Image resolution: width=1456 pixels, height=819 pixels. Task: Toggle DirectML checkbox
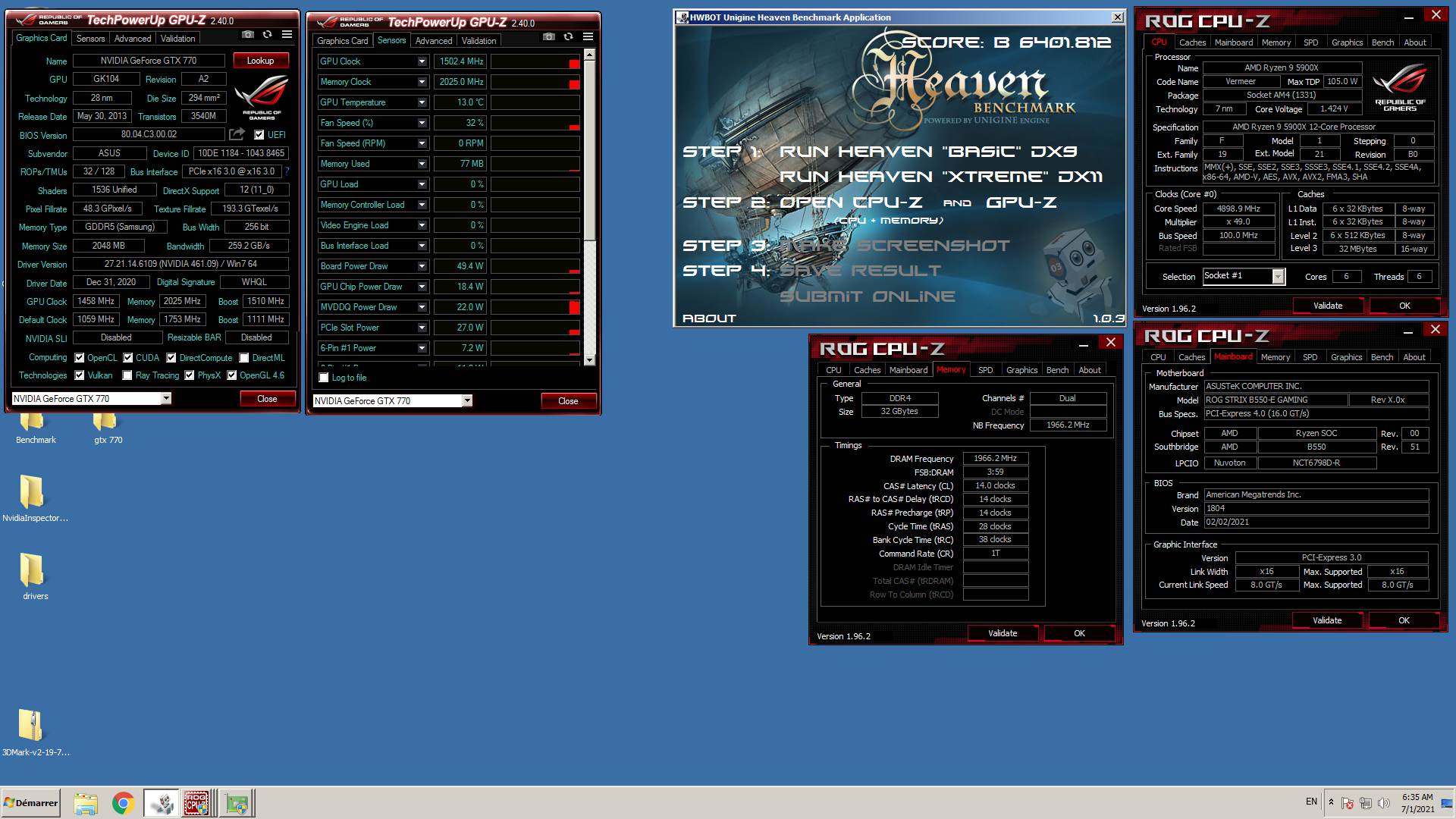(x=244, y=357)
